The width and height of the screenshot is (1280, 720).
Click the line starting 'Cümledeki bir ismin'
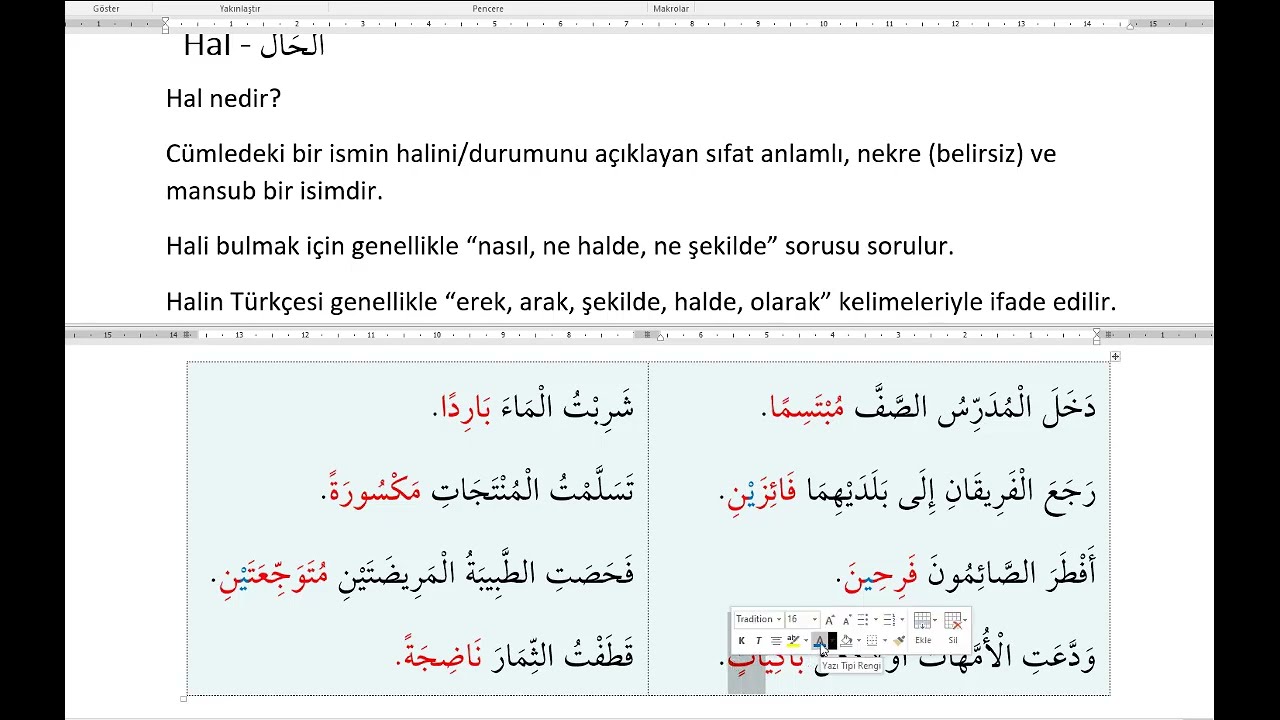pos(611,154)
